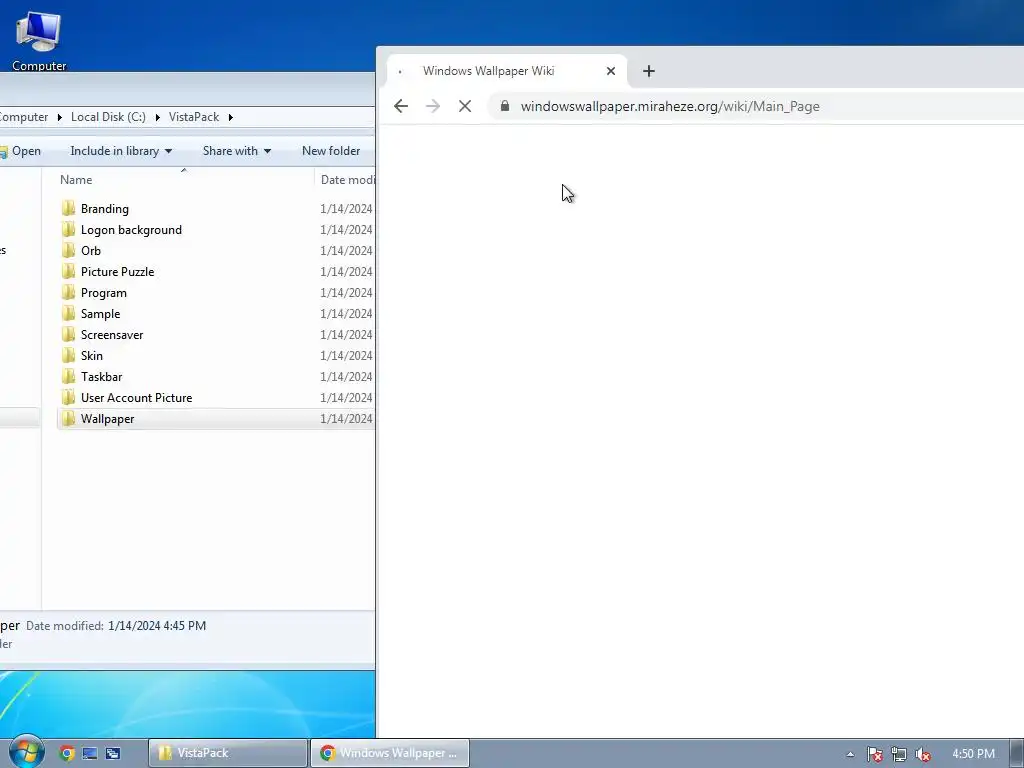
Task: Select the Program folder name
Action: click(104, 293)
